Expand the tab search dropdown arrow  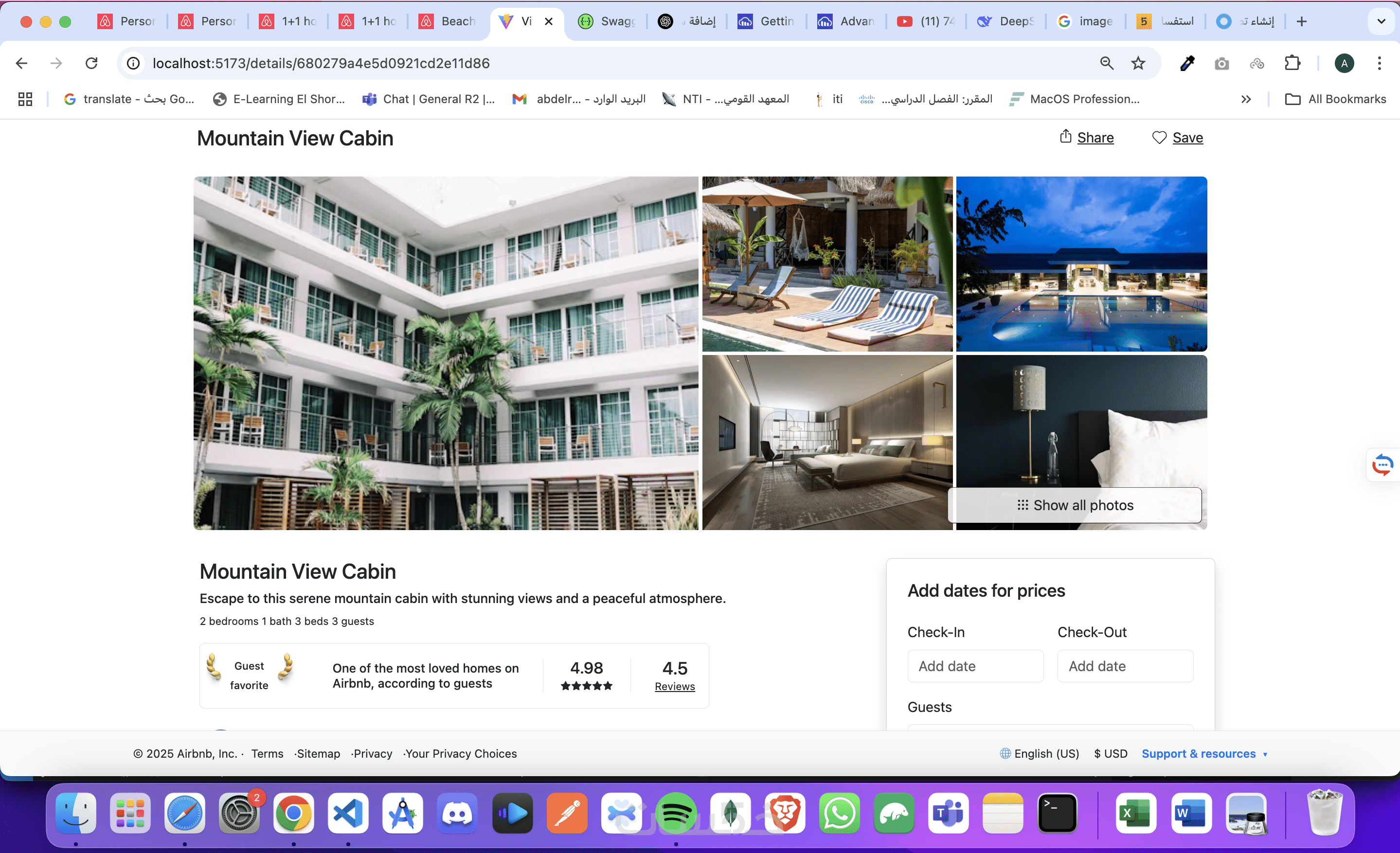1381,21
